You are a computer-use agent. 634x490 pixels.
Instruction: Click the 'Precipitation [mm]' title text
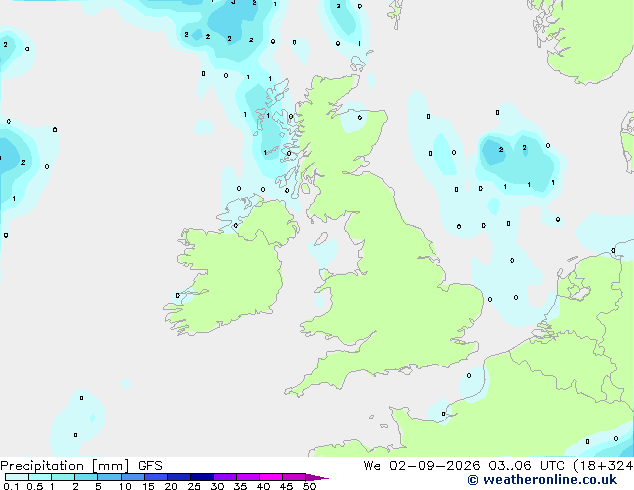click(x=64, y=466)
